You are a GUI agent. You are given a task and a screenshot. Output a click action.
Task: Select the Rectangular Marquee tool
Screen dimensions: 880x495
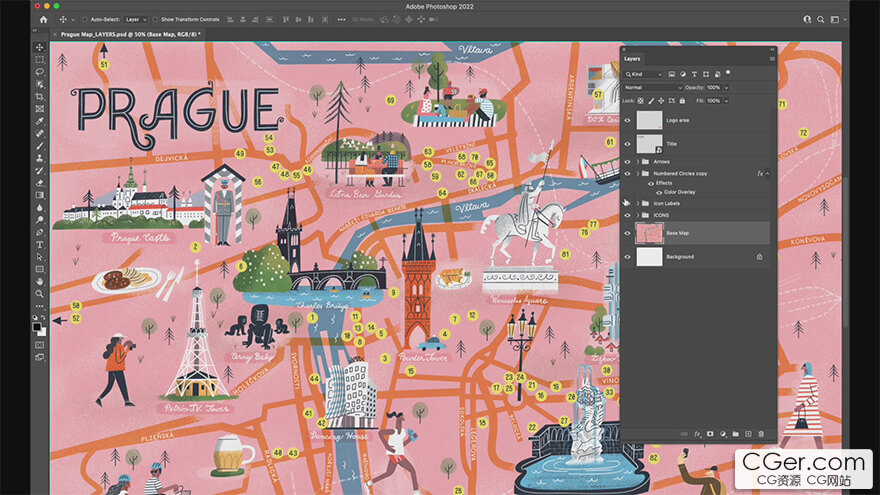point(39,59)
